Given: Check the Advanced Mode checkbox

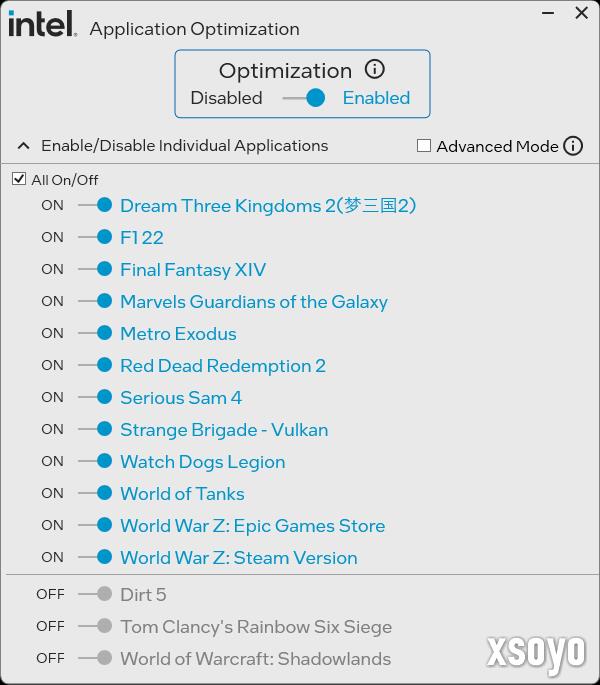Looking at the screenshot, I should pos(423,145).
